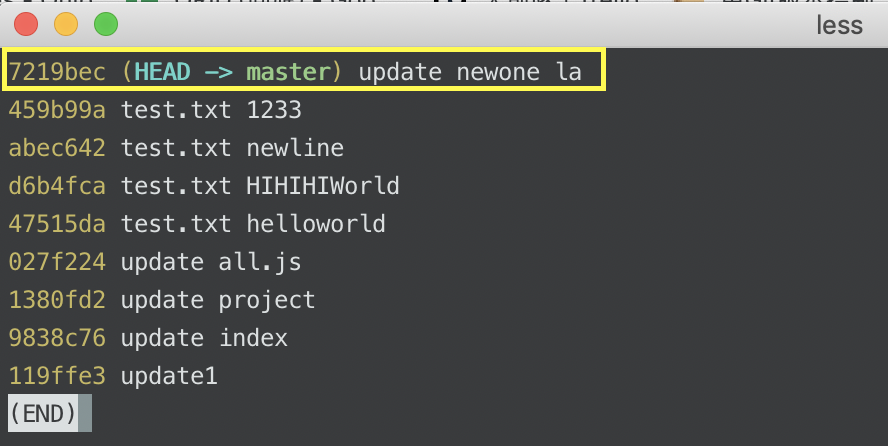Image resolution: width=888 pixels, height=446 pixels.
Task: Click the 'update newone la' commit message
Action: point(470,72)
